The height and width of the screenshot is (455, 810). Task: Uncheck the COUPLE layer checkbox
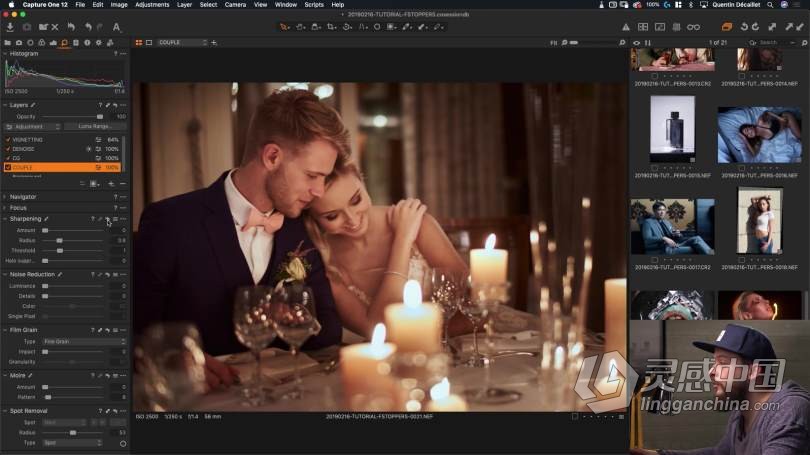(x=8, y=167)
